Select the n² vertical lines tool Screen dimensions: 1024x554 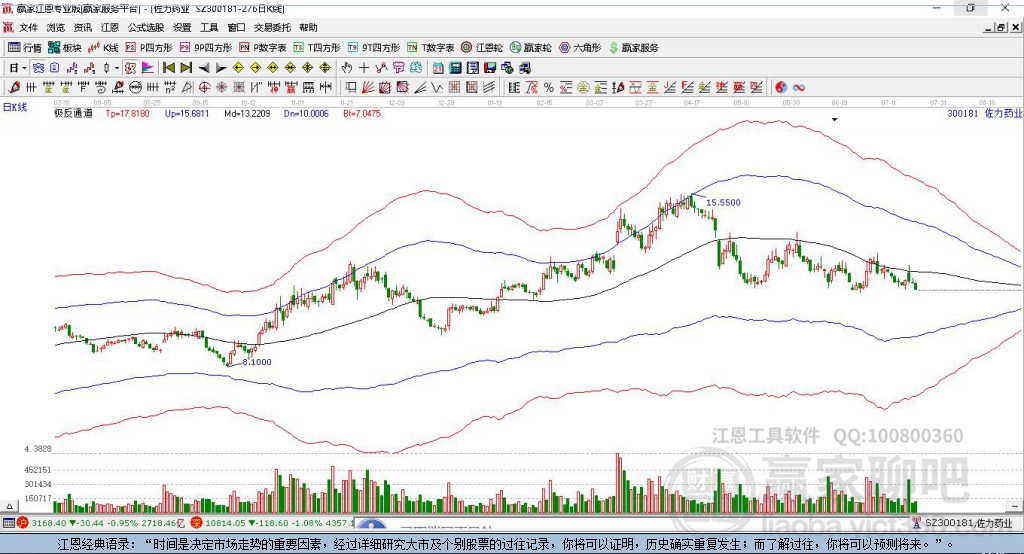pos(170,87)
